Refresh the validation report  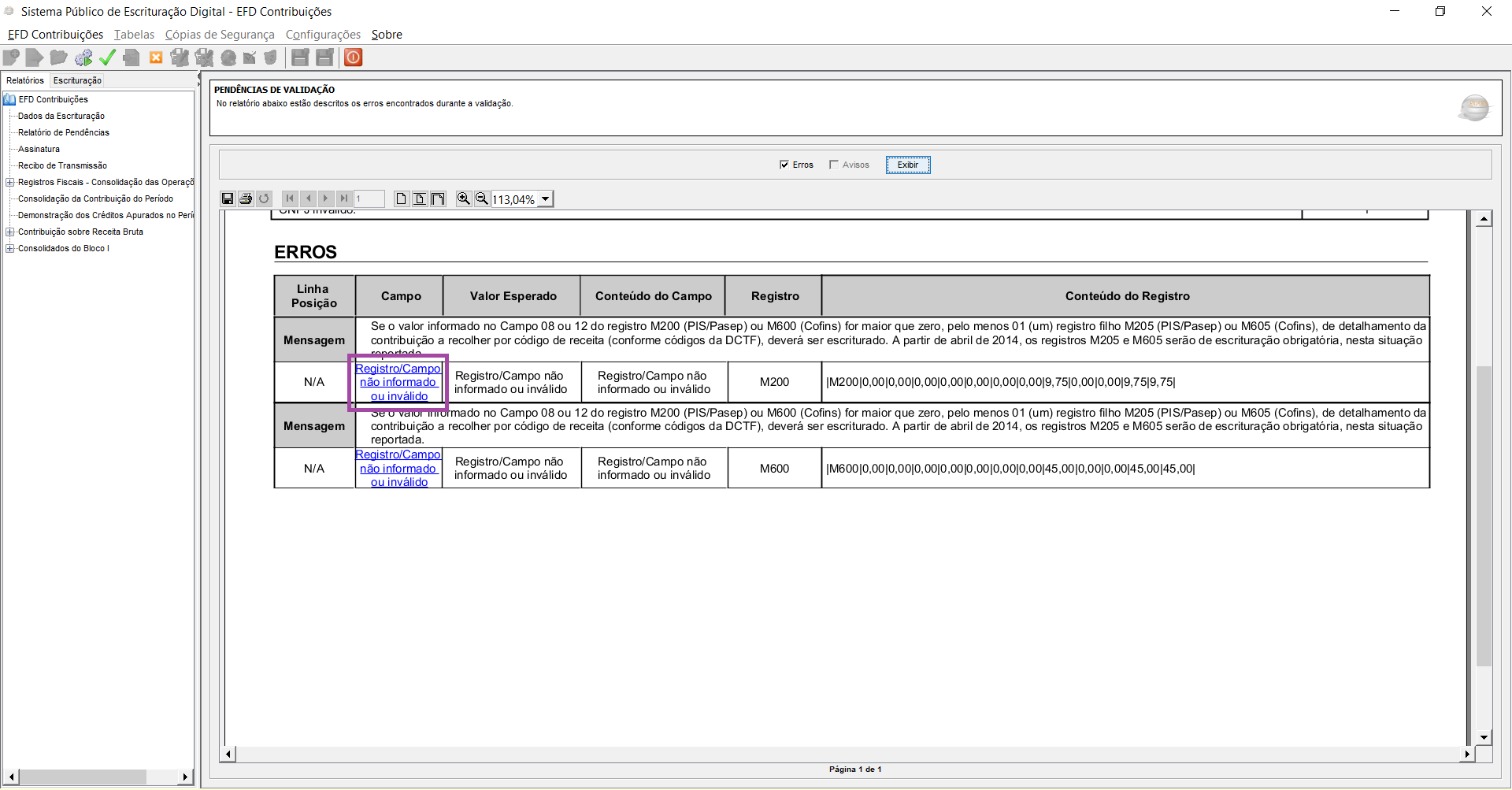[x=265, y=198]
